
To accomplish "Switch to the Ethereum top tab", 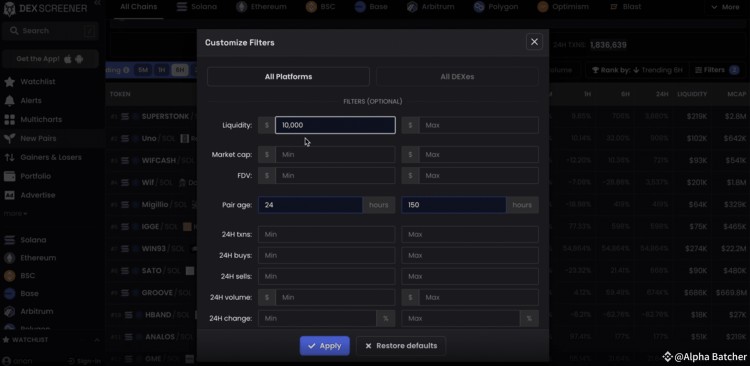I will click(x=261, y=7).
